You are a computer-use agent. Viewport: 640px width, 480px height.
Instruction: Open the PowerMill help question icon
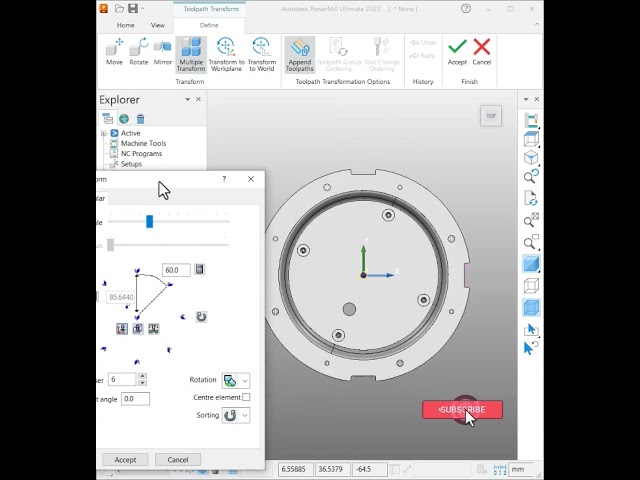(466, 9)
